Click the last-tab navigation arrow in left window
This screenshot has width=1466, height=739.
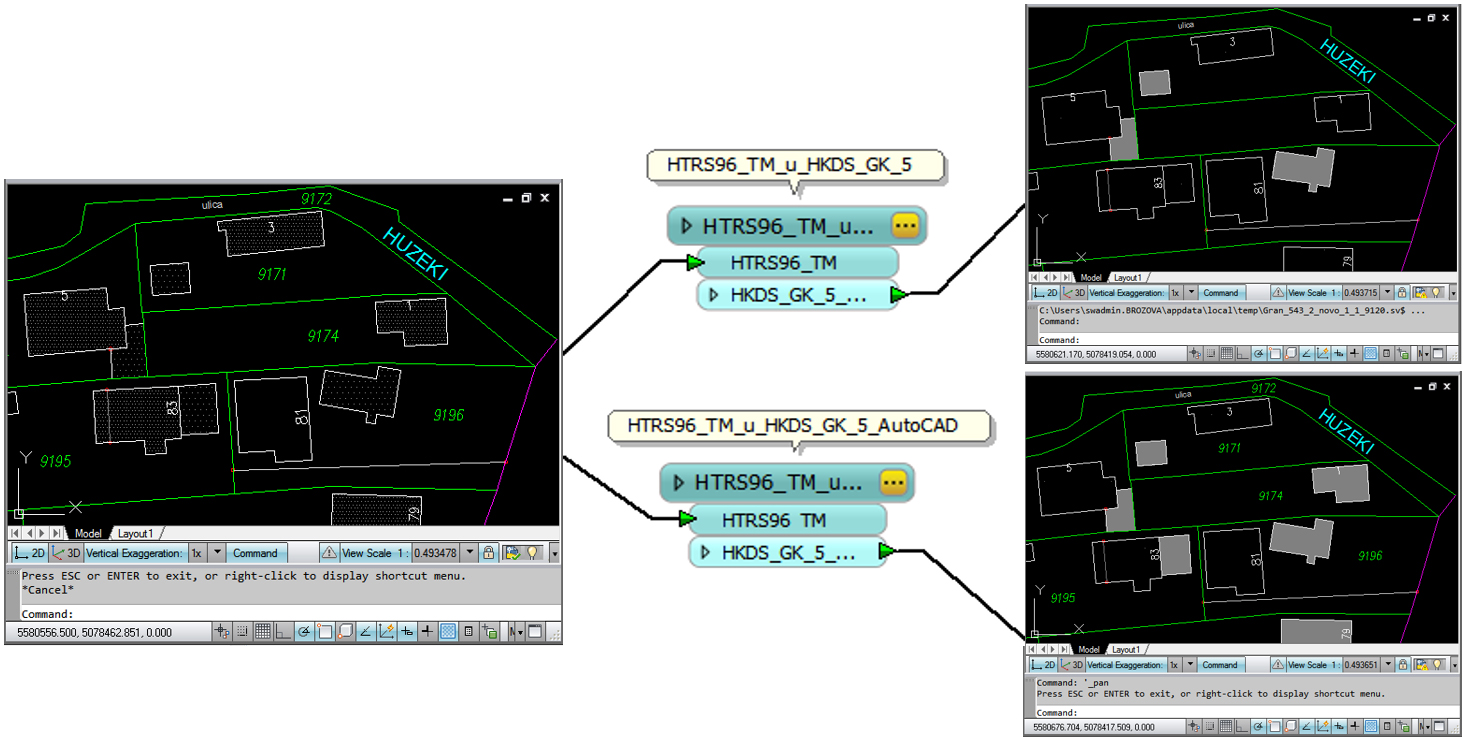(x=58, y=533)
